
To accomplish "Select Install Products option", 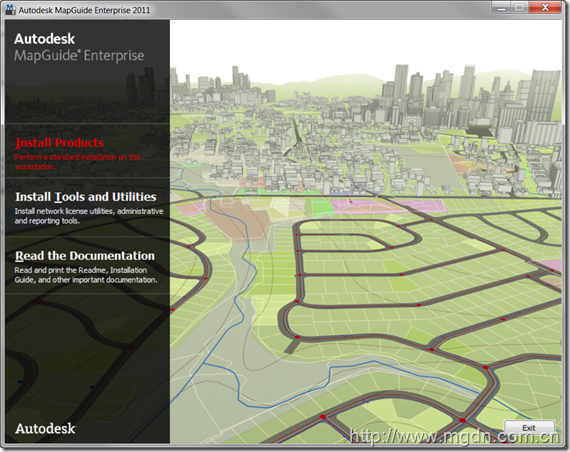I will (x=59, y=143).
